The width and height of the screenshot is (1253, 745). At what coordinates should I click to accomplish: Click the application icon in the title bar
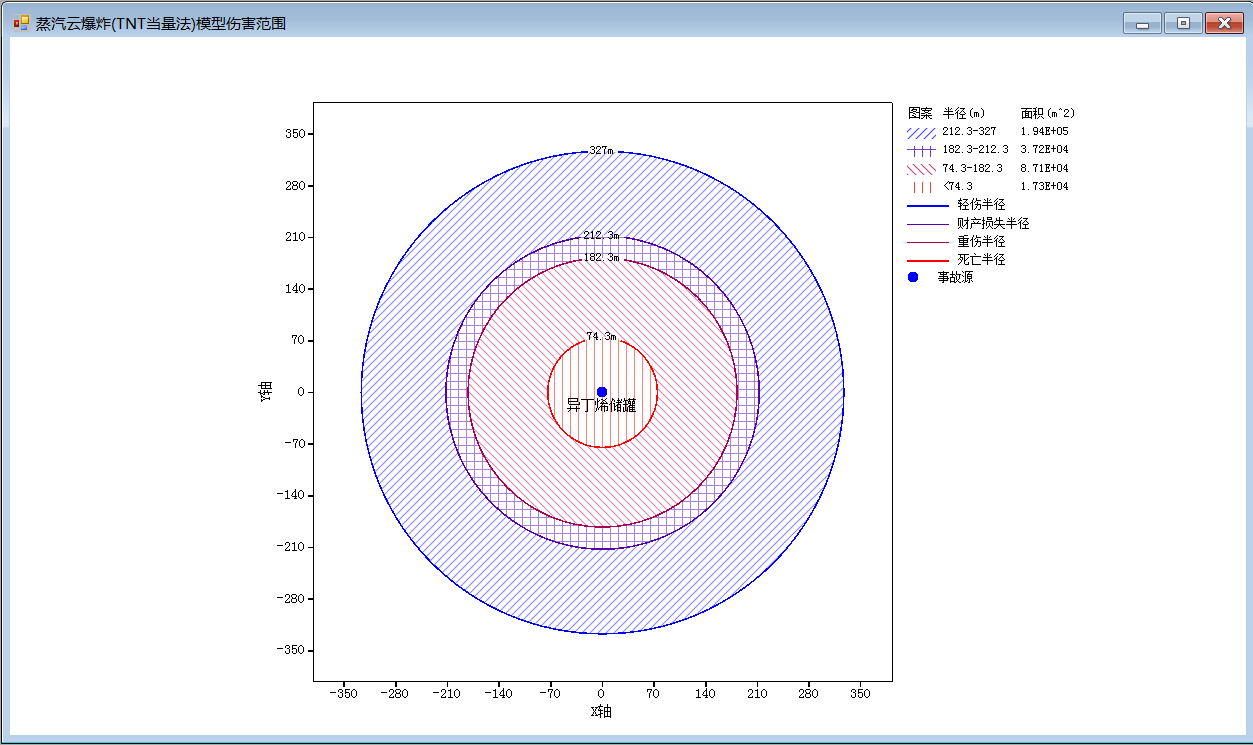pos(21,22)
